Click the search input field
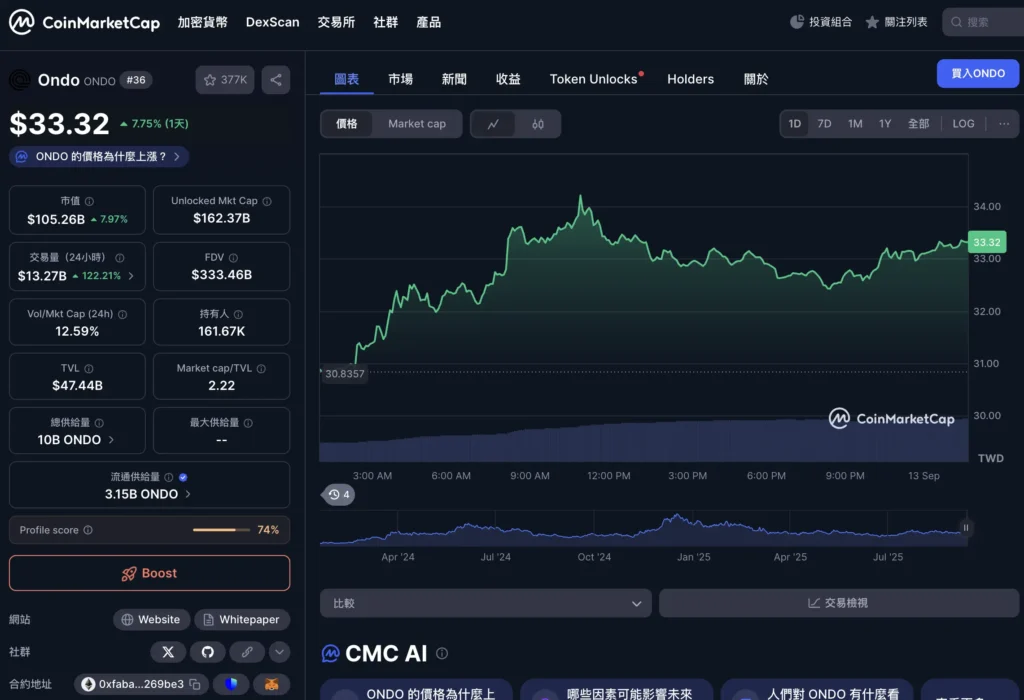This screenshot has height=700, width=1024. pyautogui.click(x=983, y=22)
